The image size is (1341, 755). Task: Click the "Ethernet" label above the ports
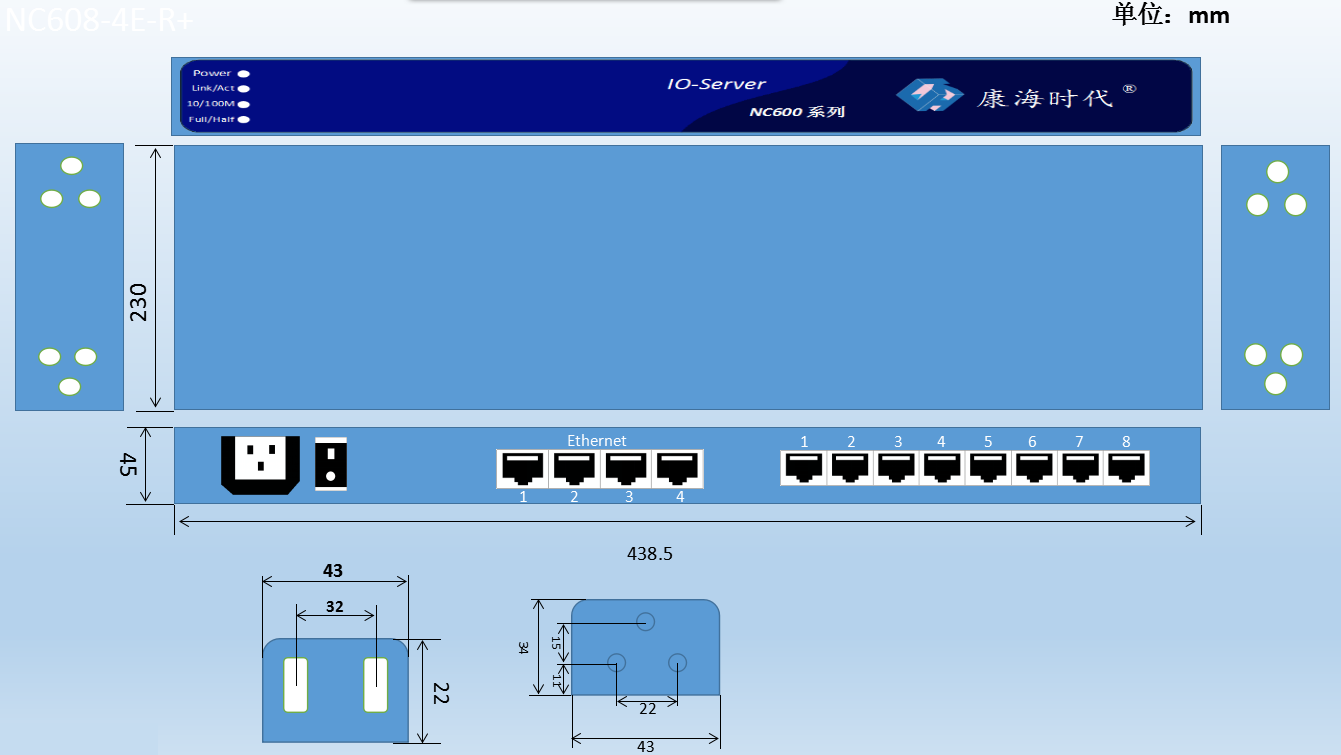click(x=597, y=440)
